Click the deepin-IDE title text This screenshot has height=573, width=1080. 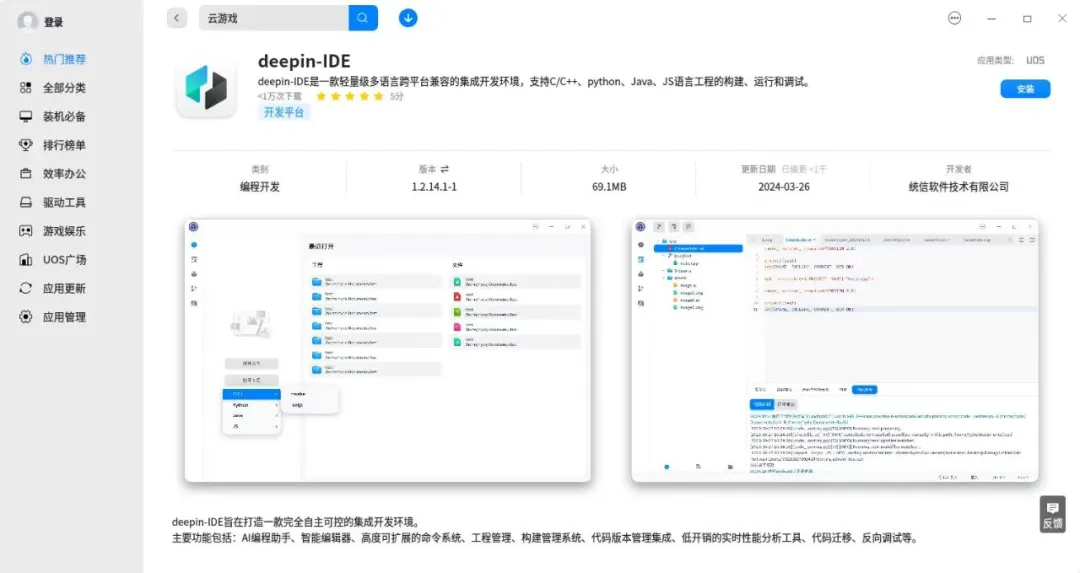(x=304, y=61)
